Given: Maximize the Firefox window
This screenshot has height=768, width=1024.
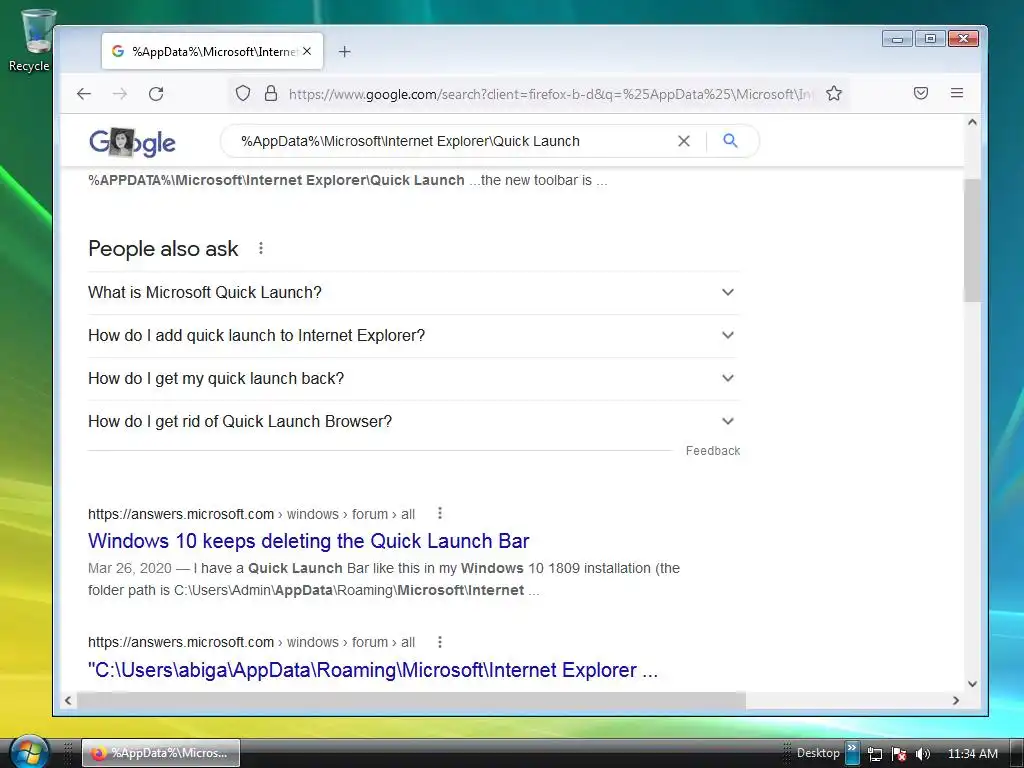Looking at the screenshot, I should pyautogui.click(x=930, y=39).
